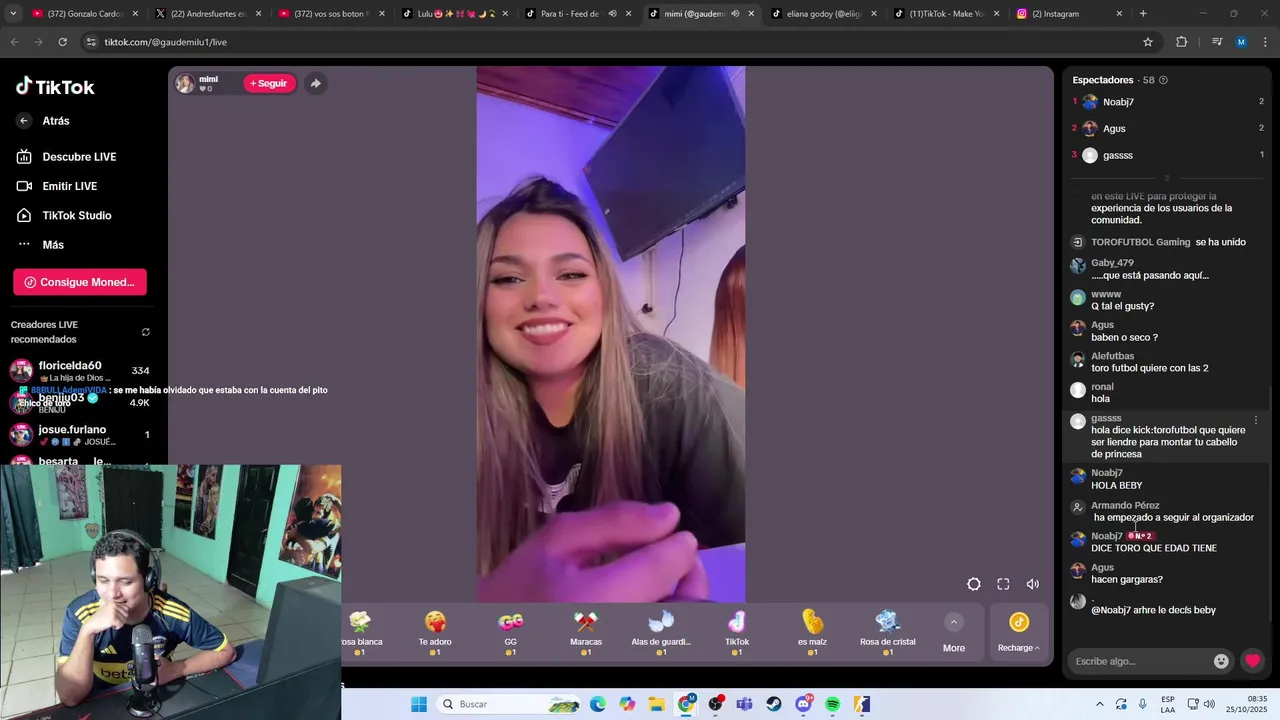Click the Consigue Monedas button
The height and width of the screenshot is (720, 1280).
coord(80,282)
